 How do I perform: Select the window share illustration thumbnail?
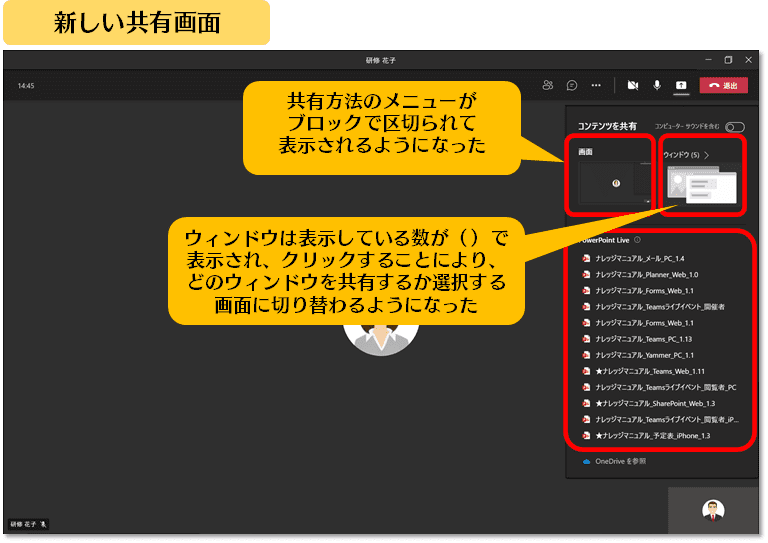pos(702,185)
